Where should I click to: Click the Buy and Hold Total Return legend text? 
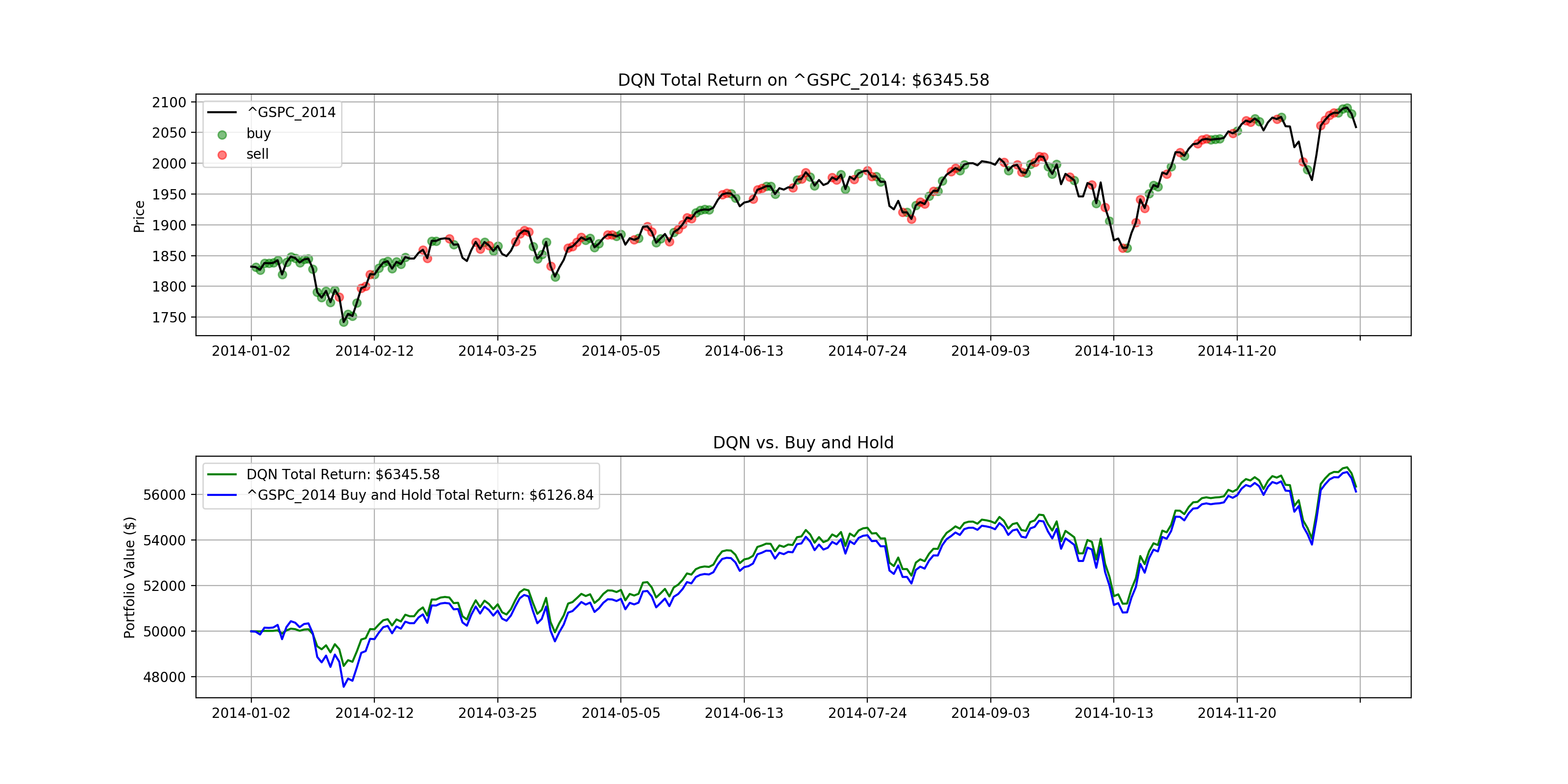coord(419,495)
